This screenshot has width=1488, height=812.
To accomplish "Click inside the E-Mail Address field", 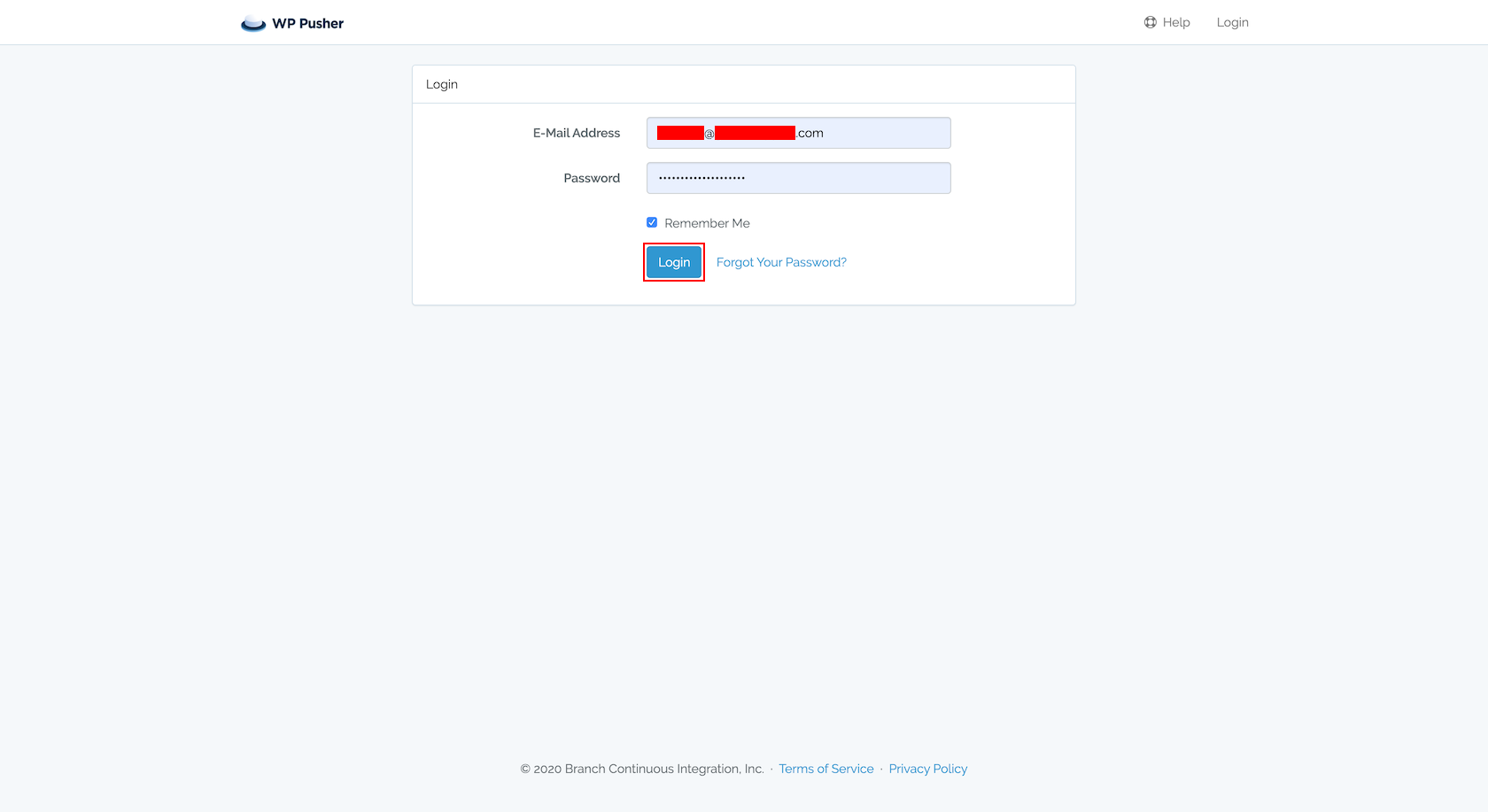I will click(x=797, y=132).
